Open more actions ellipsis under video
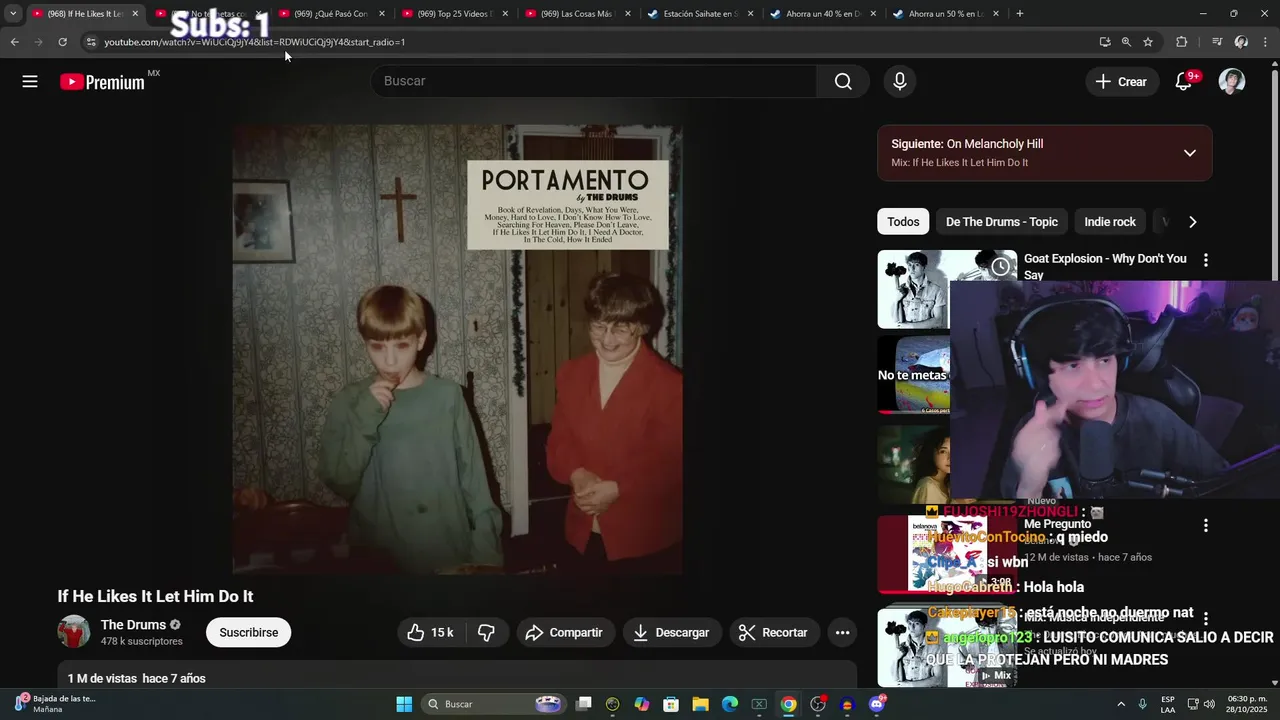1280x720 pixels. (842, 632)
